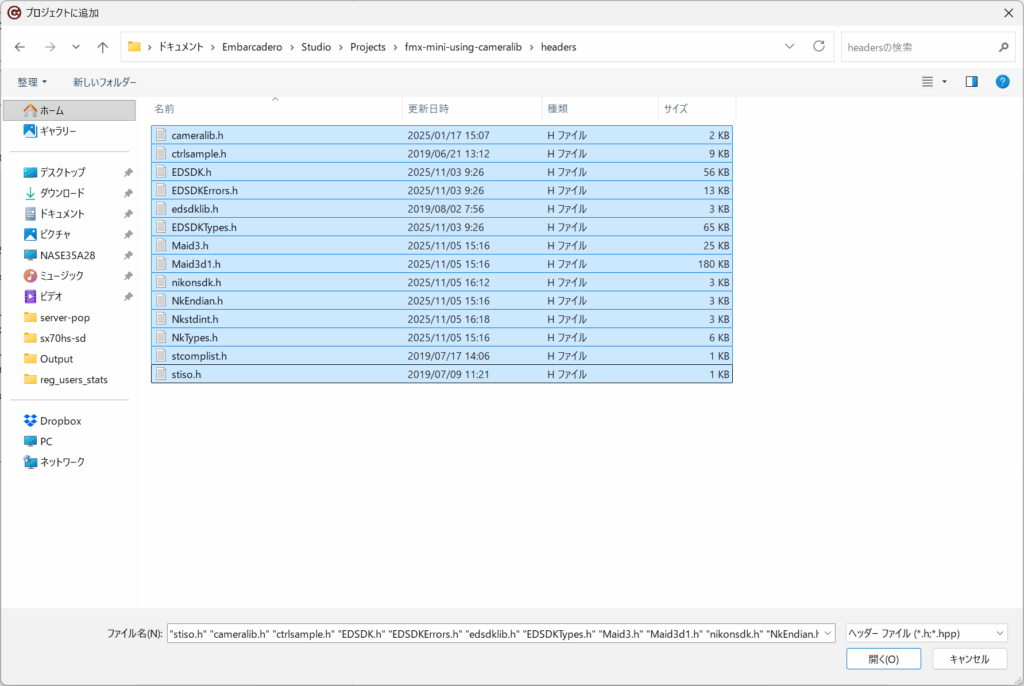
Task: Open the 整理 menu
Action: [32, 82]
